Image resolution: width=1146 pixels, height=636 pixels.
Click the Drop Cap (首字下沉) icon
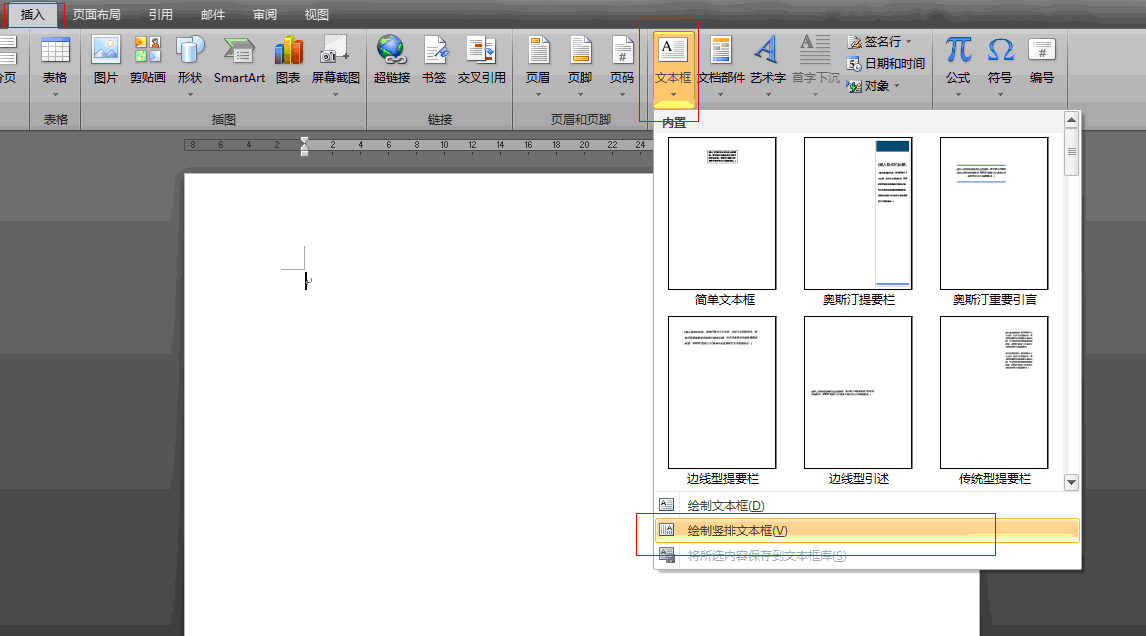[815, 50]
